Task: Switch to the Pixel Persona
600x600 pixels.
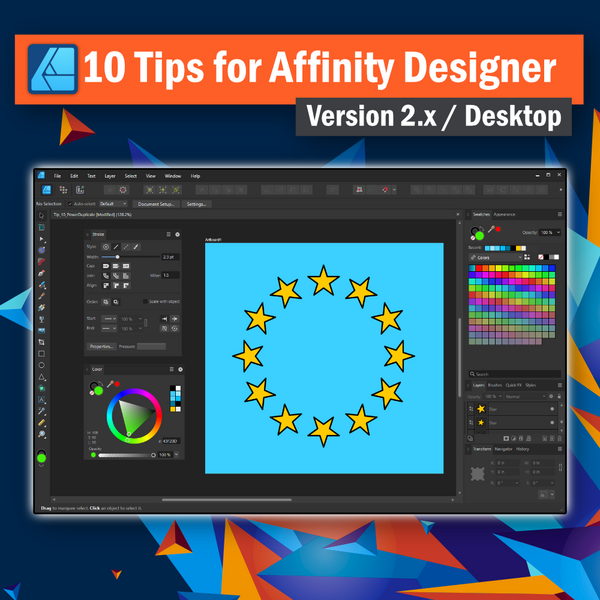Action: coord(63,189)
